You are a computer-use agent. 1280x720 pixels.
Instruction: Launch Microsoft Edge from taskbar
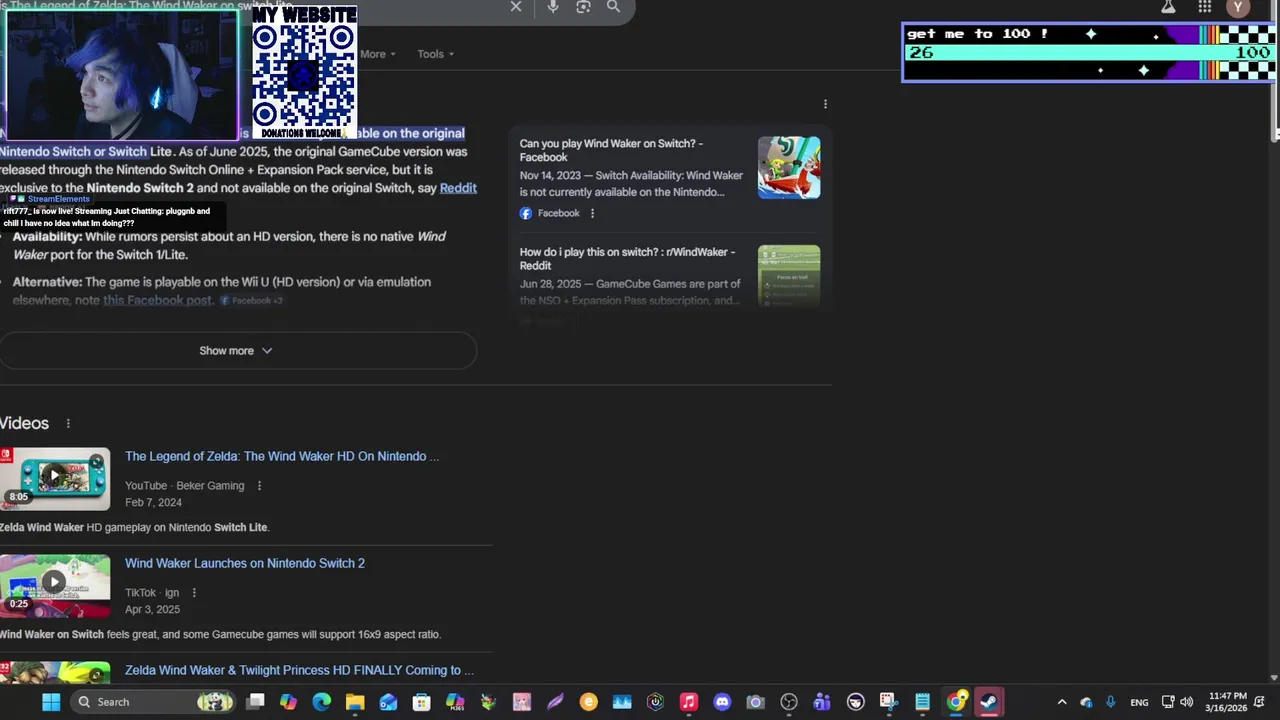(321, 702)
